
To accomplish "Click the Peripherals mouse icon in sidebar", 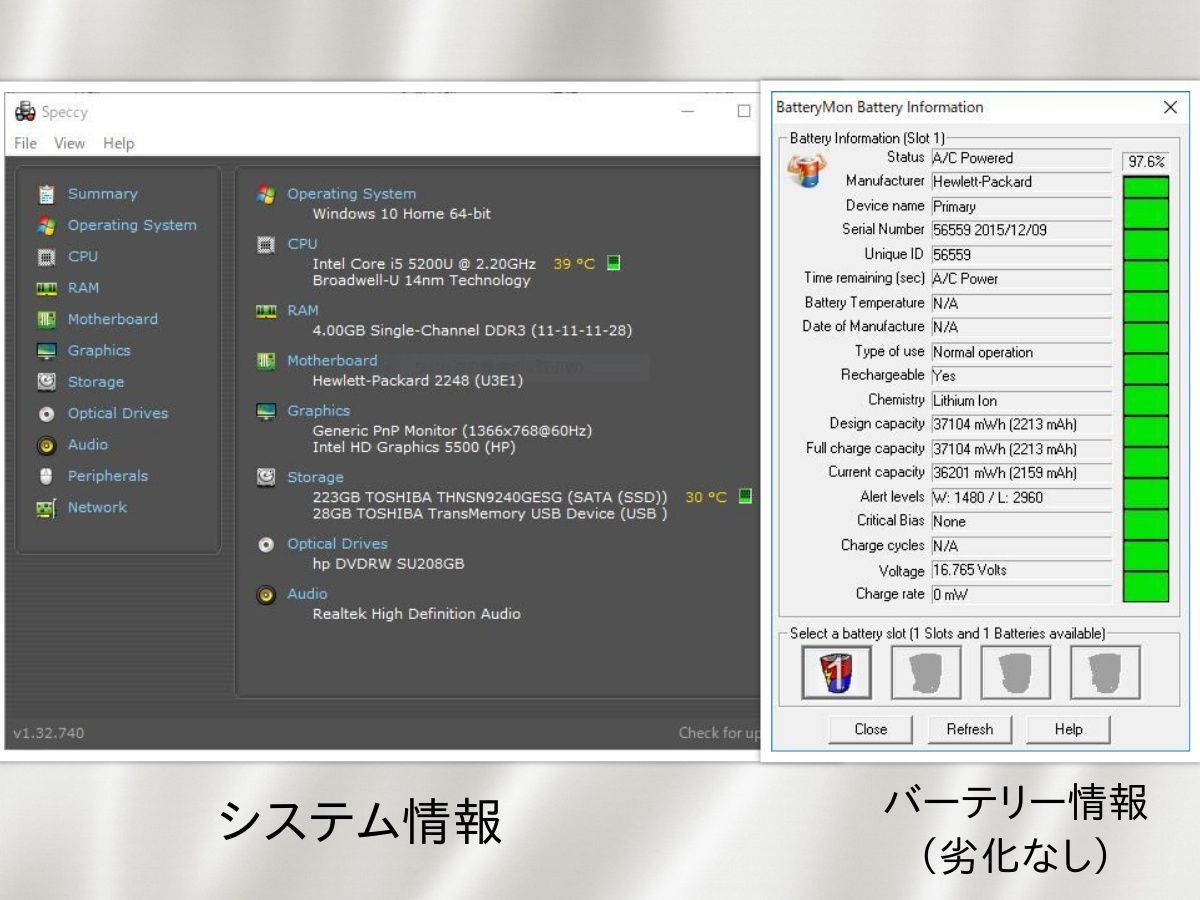I will point(46,476).
